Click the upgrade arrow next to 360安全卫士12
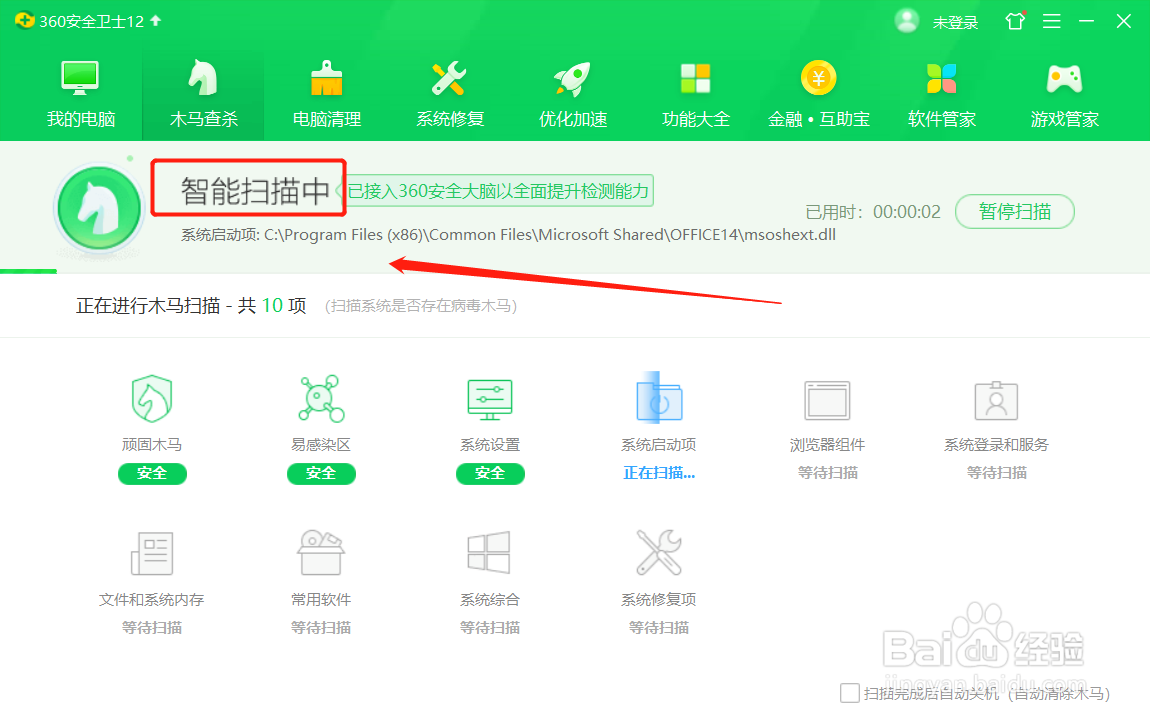The image size is (1150, 725). 155,21
